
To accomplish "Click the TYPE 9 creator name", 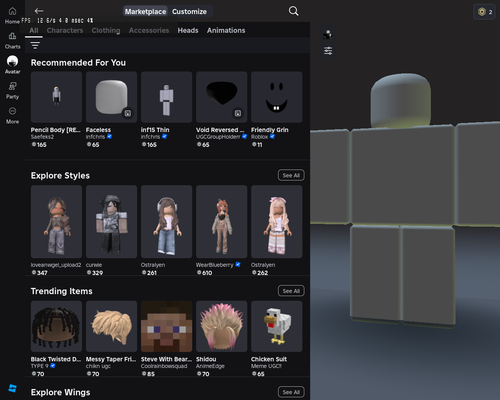I will pos(40,366).
